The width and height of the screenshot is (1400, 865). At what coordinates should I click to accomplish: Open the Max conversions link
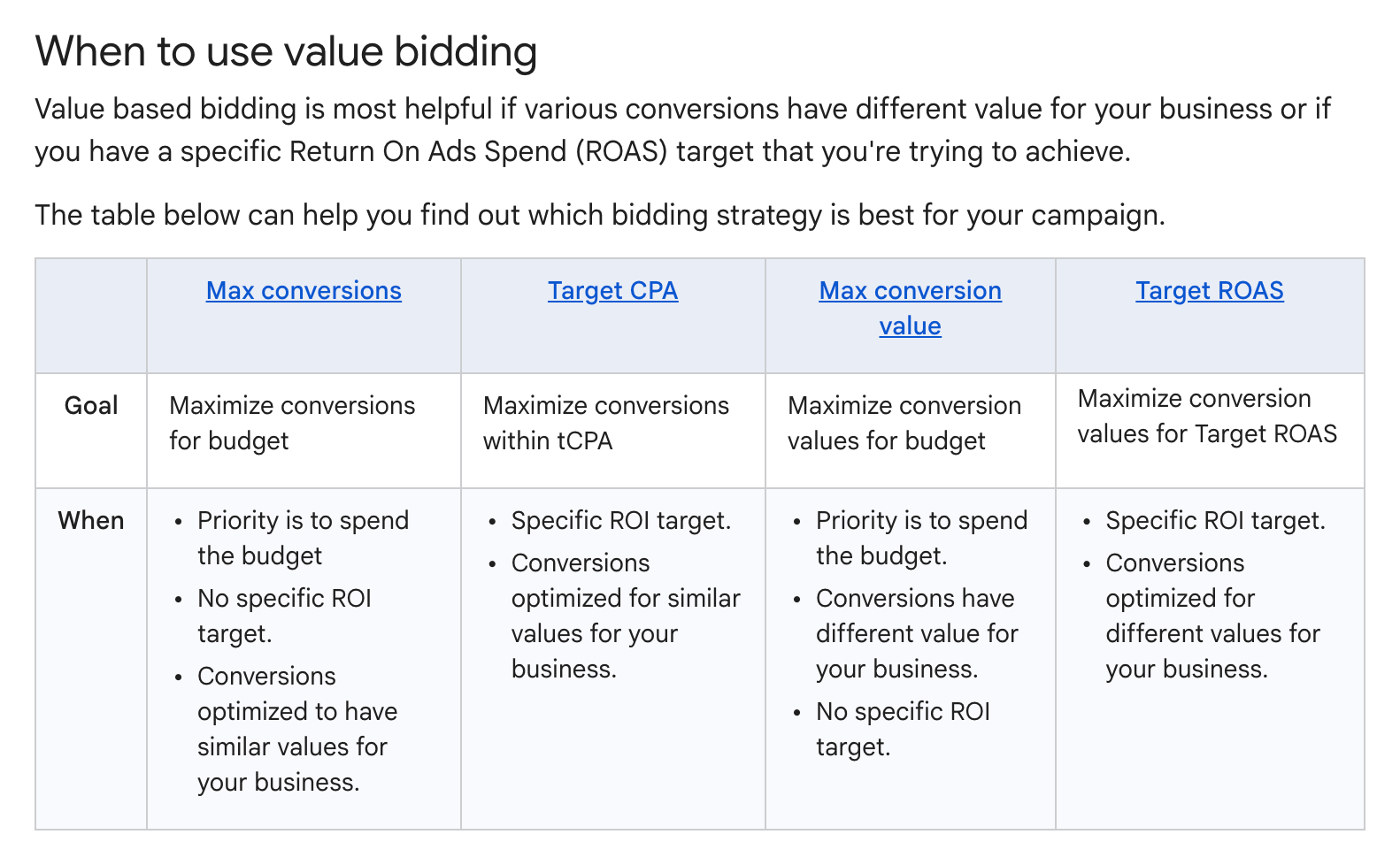coord(304,291)
